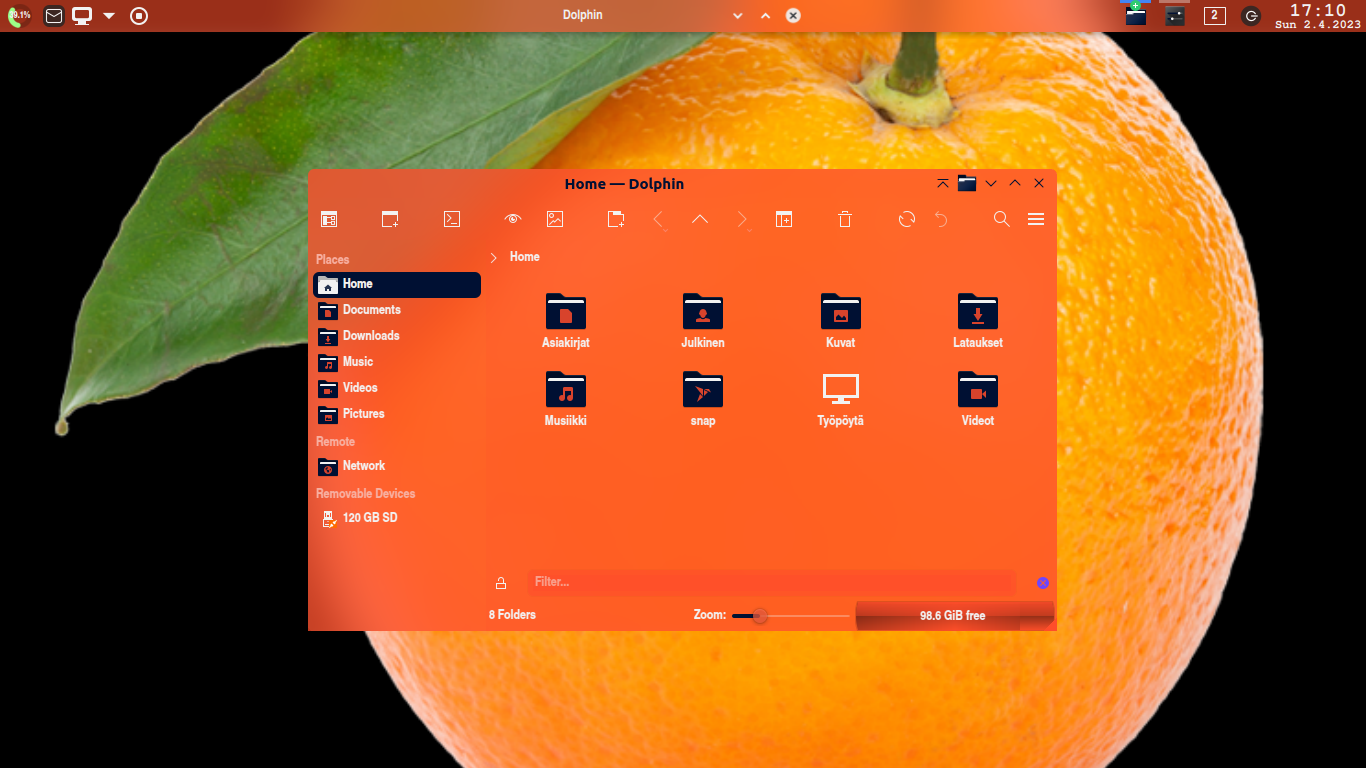Expand the breadcrumb arrow before Home

pyautogui.click(x=494, y=258)
